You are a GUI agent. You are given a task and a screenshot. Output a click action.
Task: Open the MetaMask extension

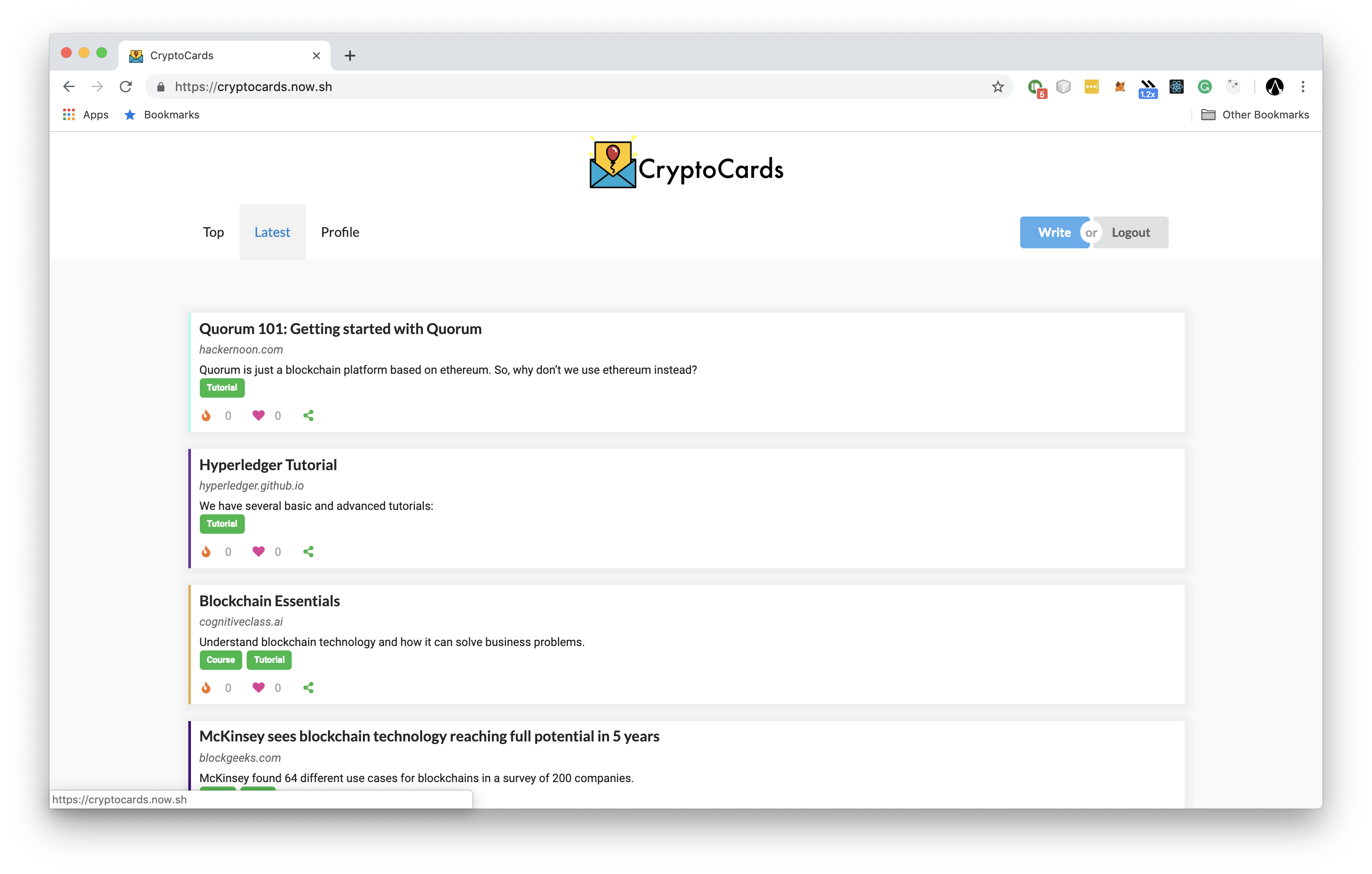tap(1120, 87)
